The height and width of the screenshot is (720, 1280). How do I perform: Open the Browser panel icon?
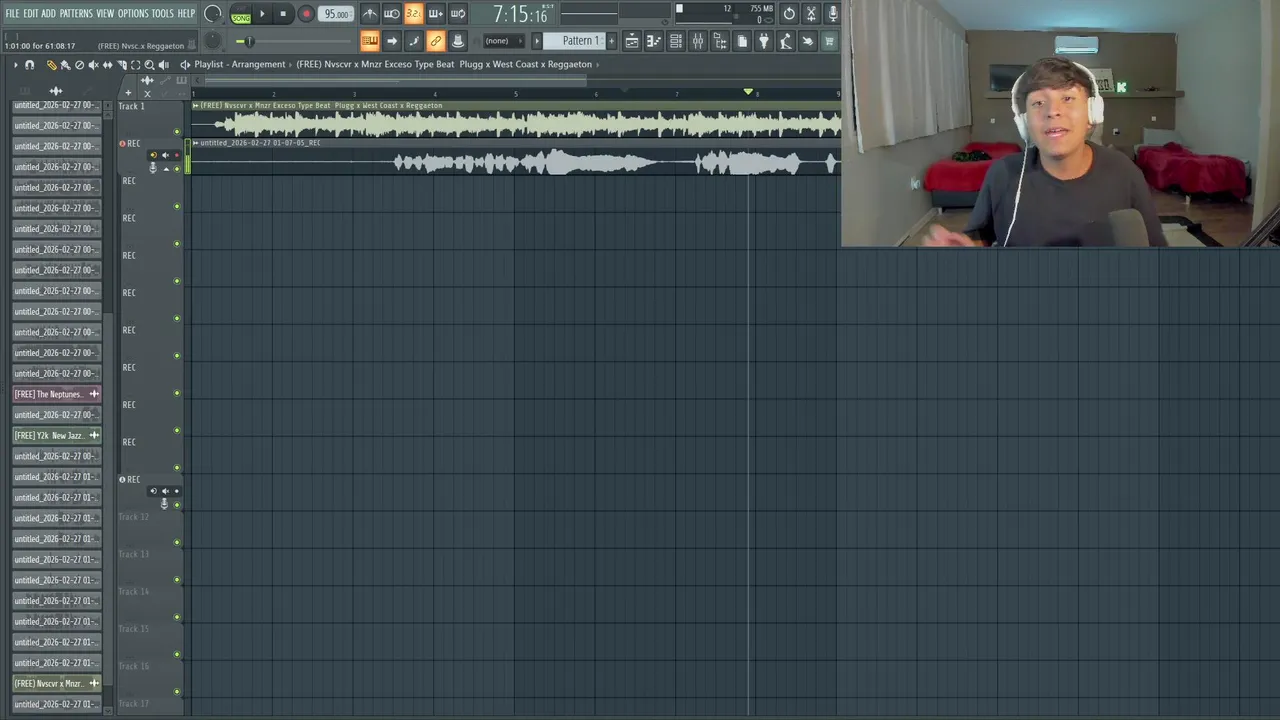[x=720, y=41]
